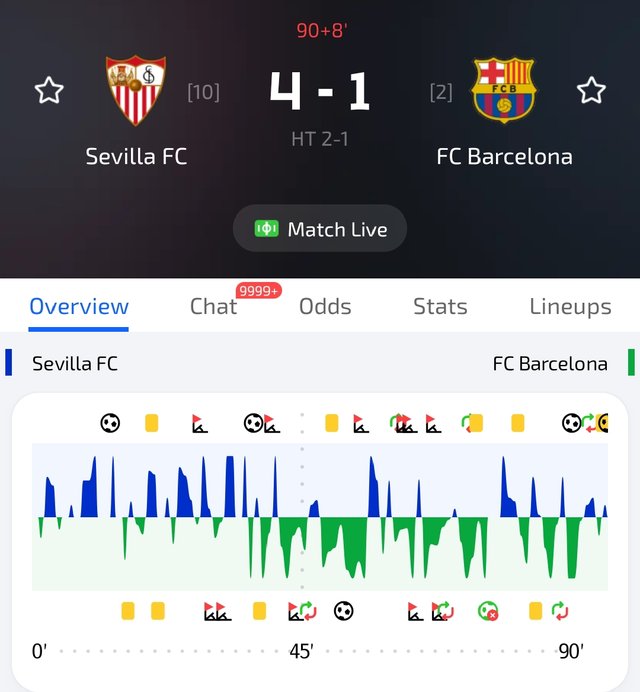
Task: Select Sevilla's first yellow card icon
Action: (x=152, y=423)
